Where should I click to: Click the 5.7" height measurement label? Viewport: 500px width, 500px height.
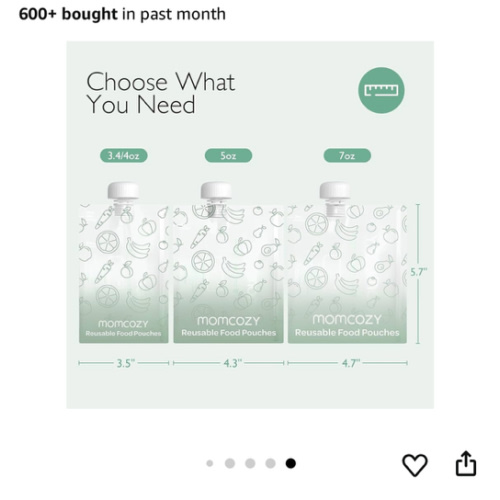[418, 272]
